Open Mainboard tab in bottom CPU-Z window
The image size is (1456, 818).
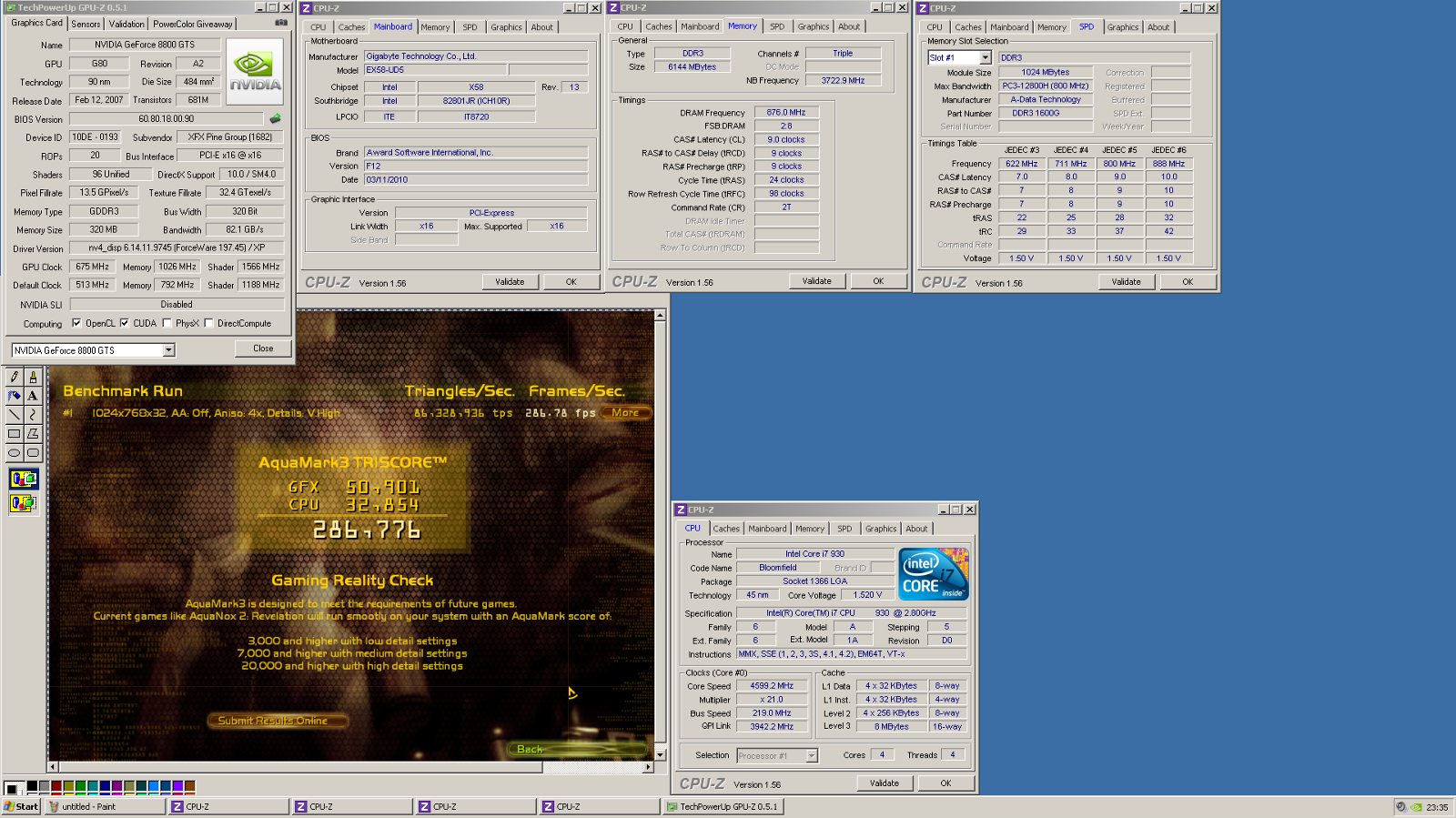click(767, 529)
